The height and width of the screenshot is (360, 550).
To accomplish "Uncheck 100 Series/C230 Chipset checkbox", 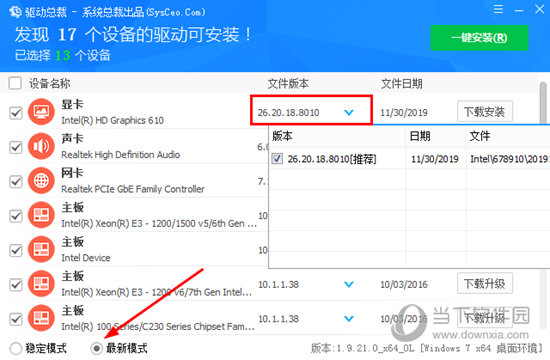I will [x=16, y=319].
